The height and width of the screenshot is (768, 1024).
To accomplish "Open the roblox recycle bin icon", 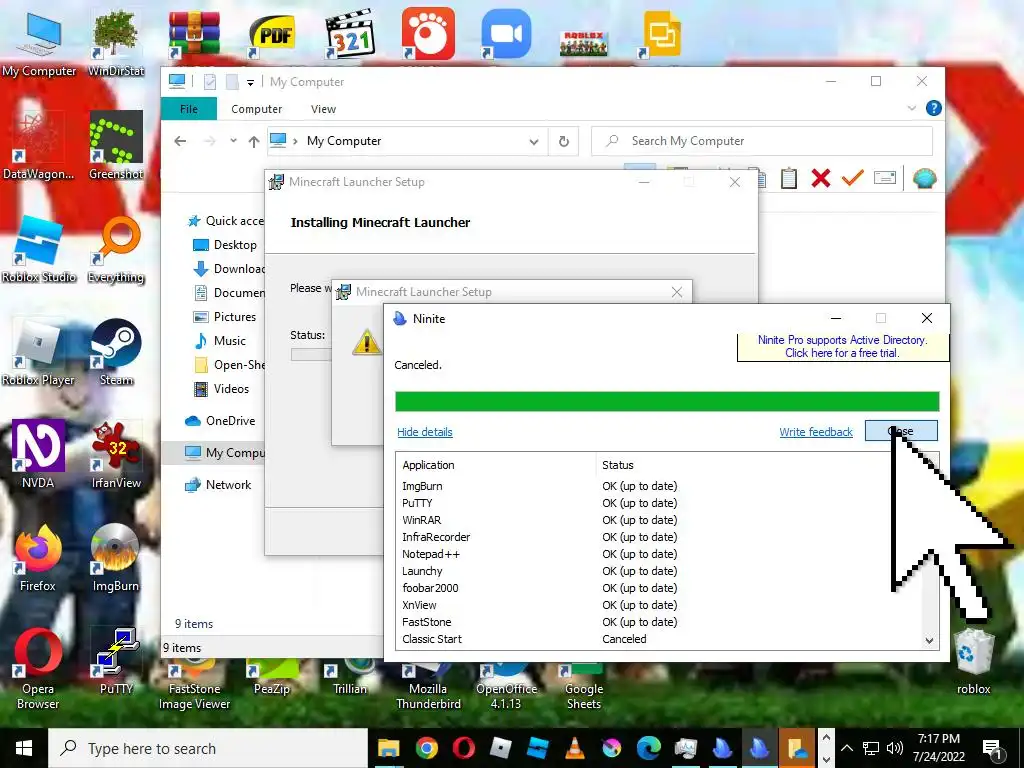I will tap(973, 660).
